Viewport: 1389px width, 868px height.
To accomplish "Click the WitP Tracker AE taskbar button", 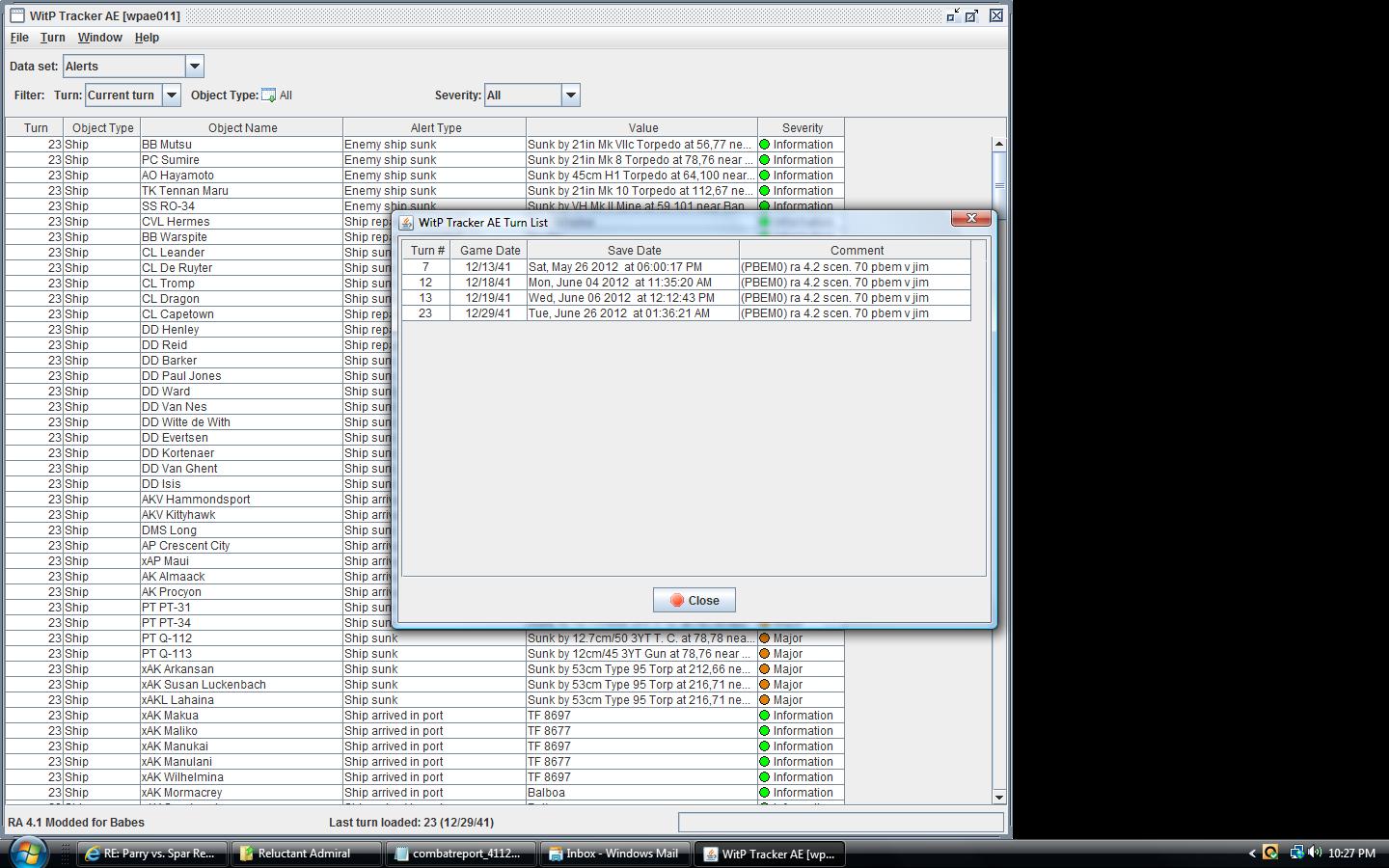I will 770,854.
